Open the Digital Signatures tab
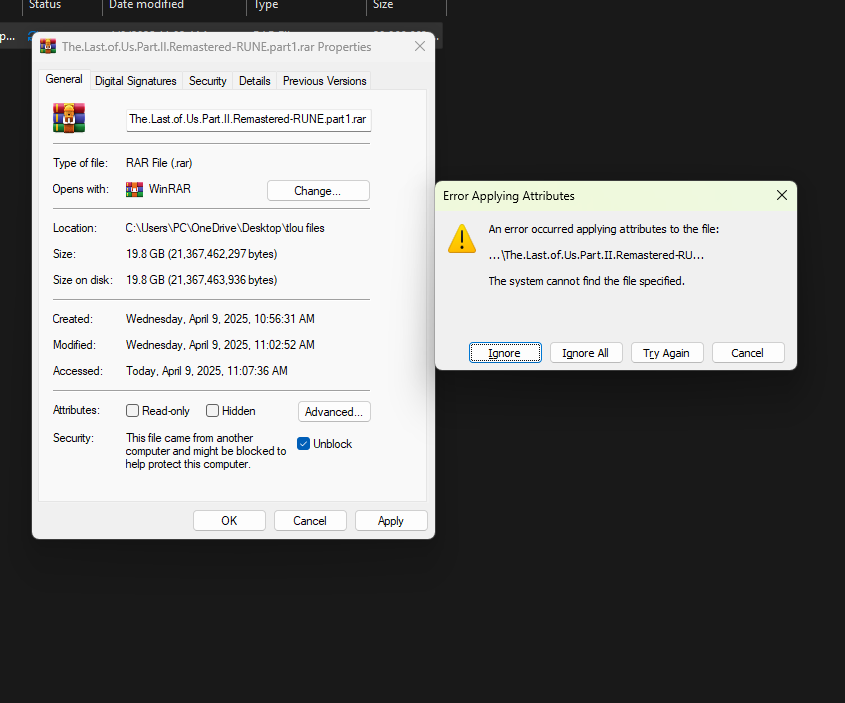Image resolution: width=845 pixels, height=703 pixels. [136, 81]
